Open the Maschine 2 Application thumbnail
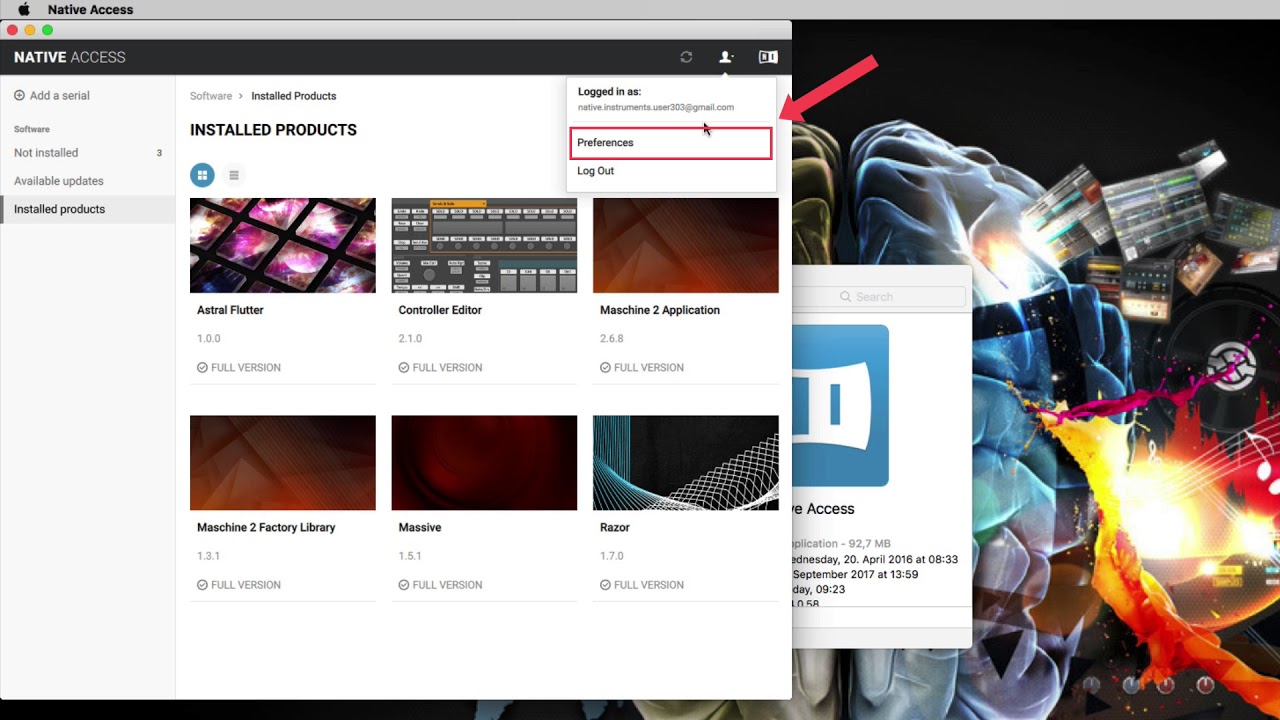Screen dimensions: 1280x720 [686, 245]
